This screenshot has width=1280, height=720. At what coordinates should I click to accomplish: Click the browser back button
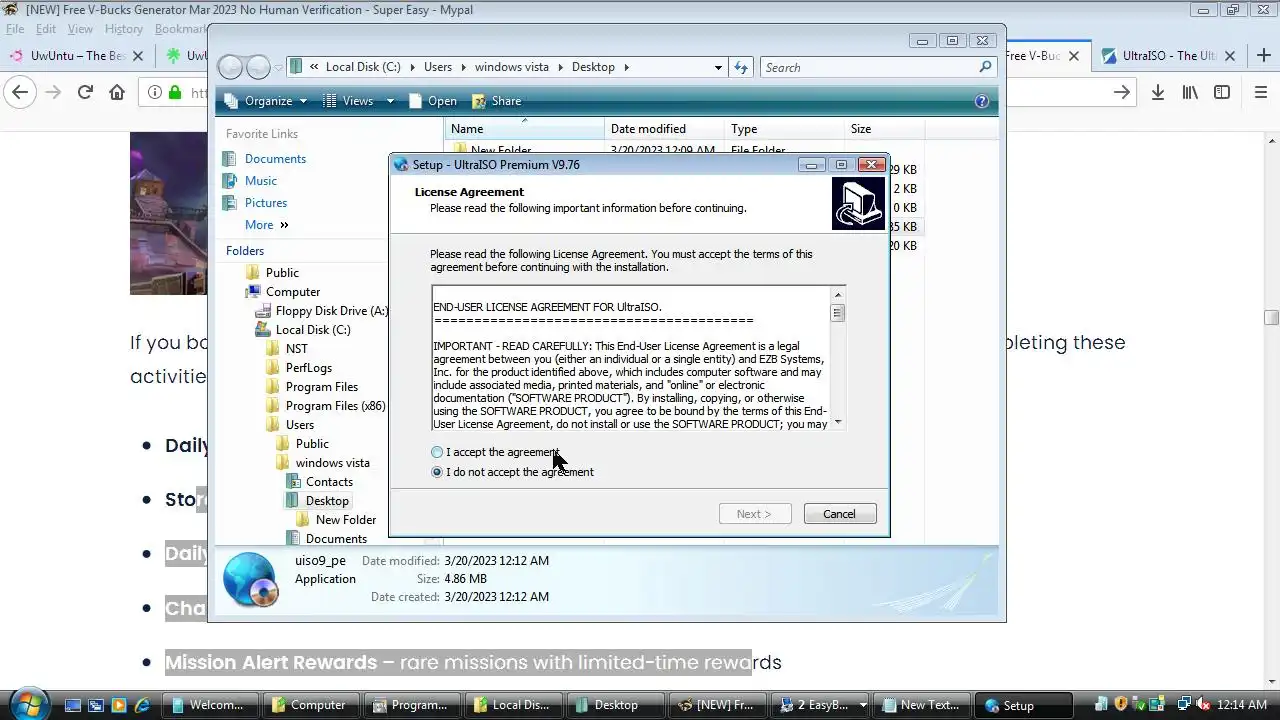pyautogui.click(x=19, y=92)
